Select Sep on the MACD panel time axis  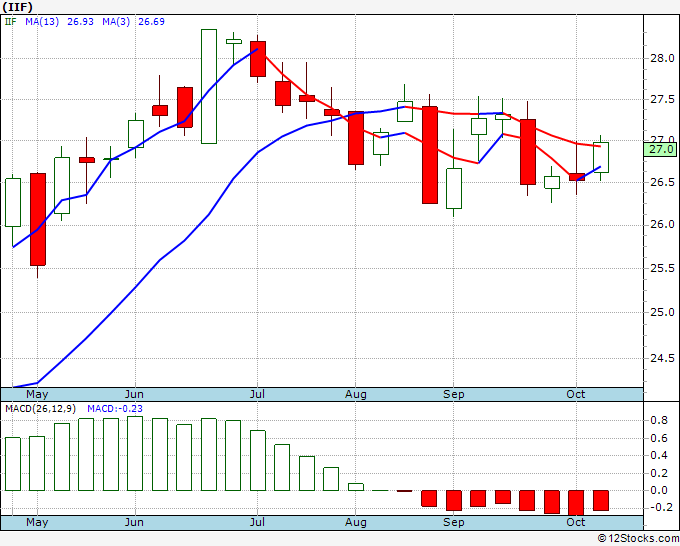pos(454,522)
